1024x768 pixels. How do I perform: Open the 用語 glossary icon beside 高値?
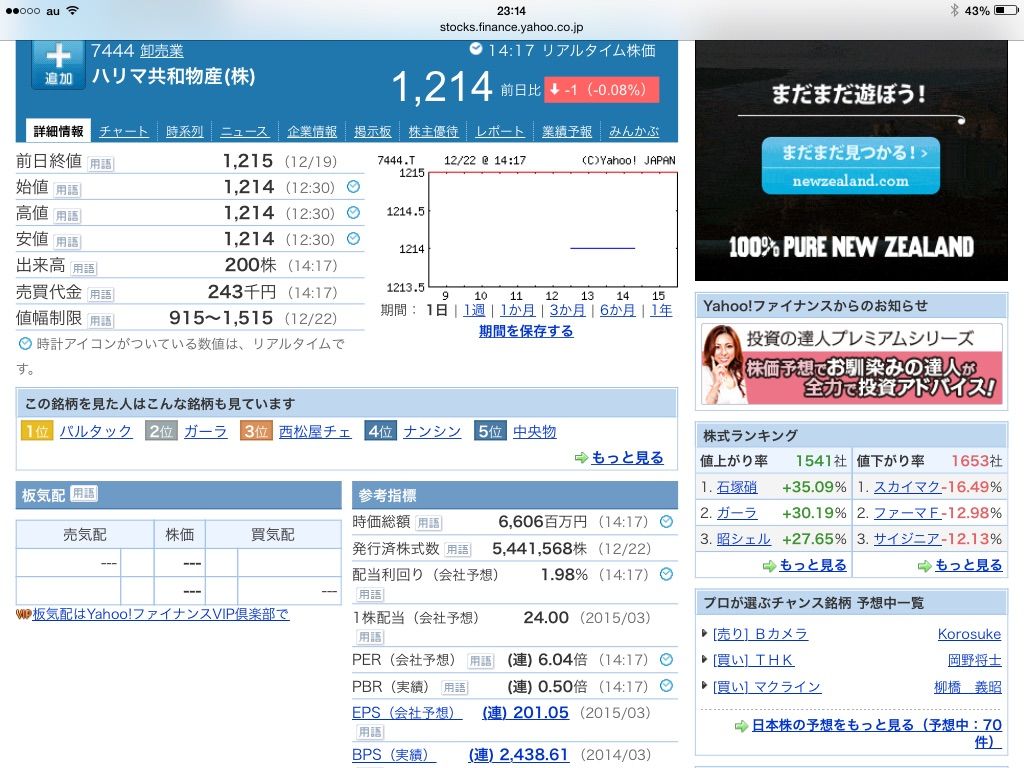coord(67,216)
